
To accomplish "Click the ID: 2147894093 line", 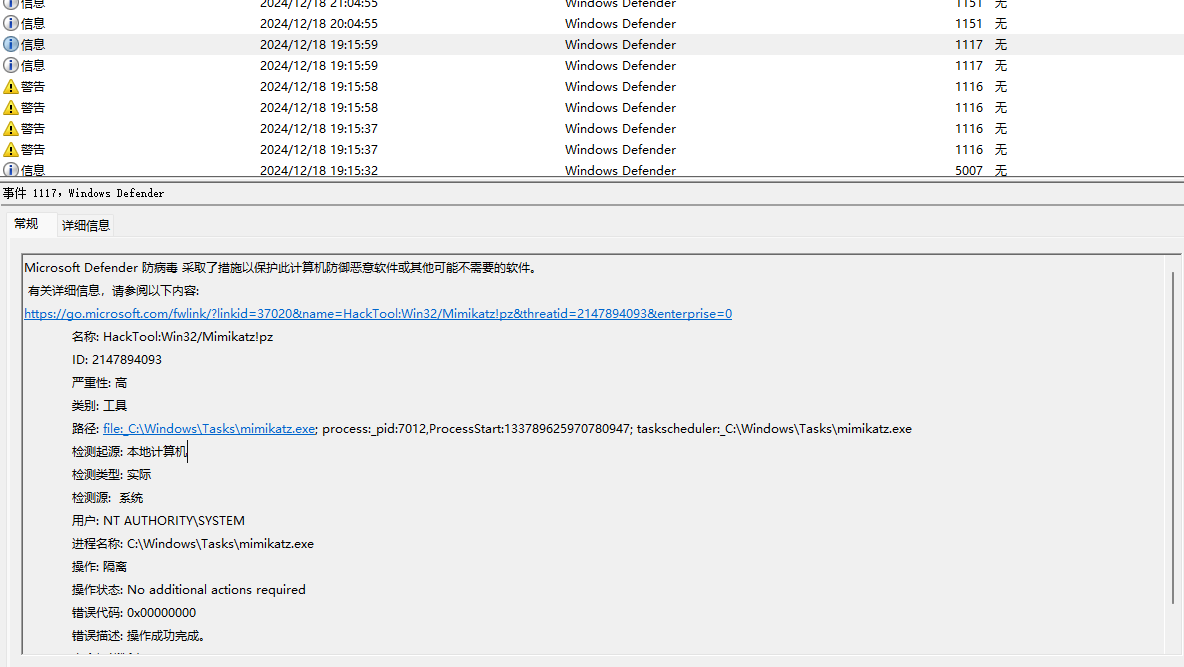I will tap(116, 360).
